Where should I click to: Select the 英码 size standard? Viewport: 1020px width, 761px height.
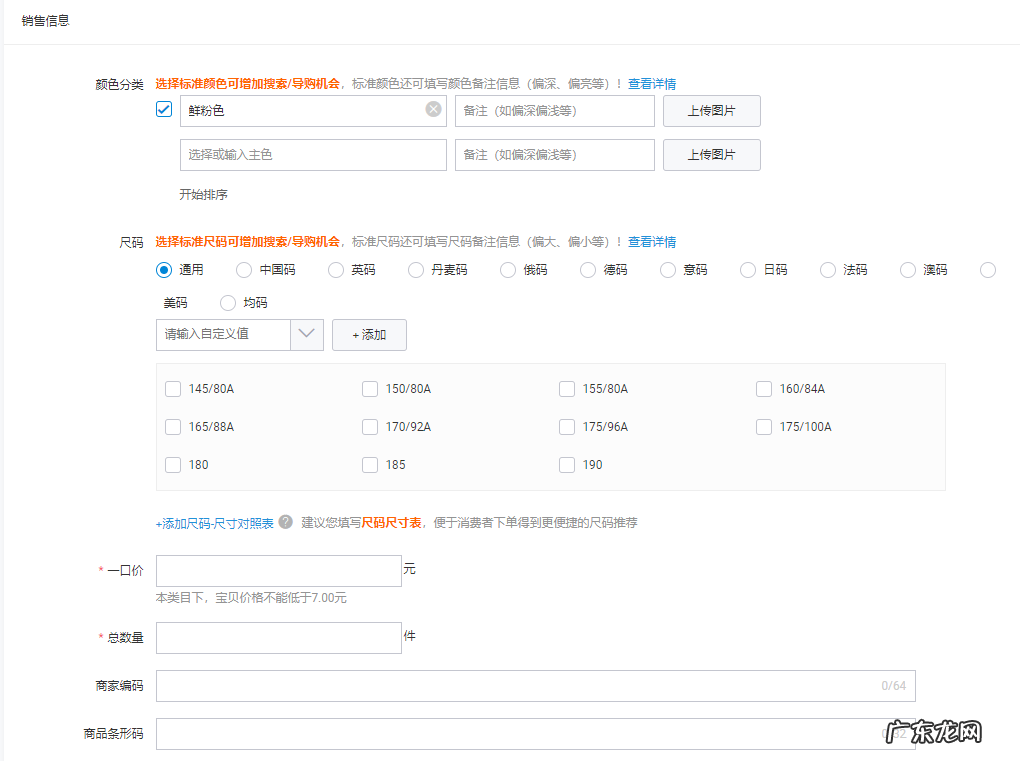(334, 269)
